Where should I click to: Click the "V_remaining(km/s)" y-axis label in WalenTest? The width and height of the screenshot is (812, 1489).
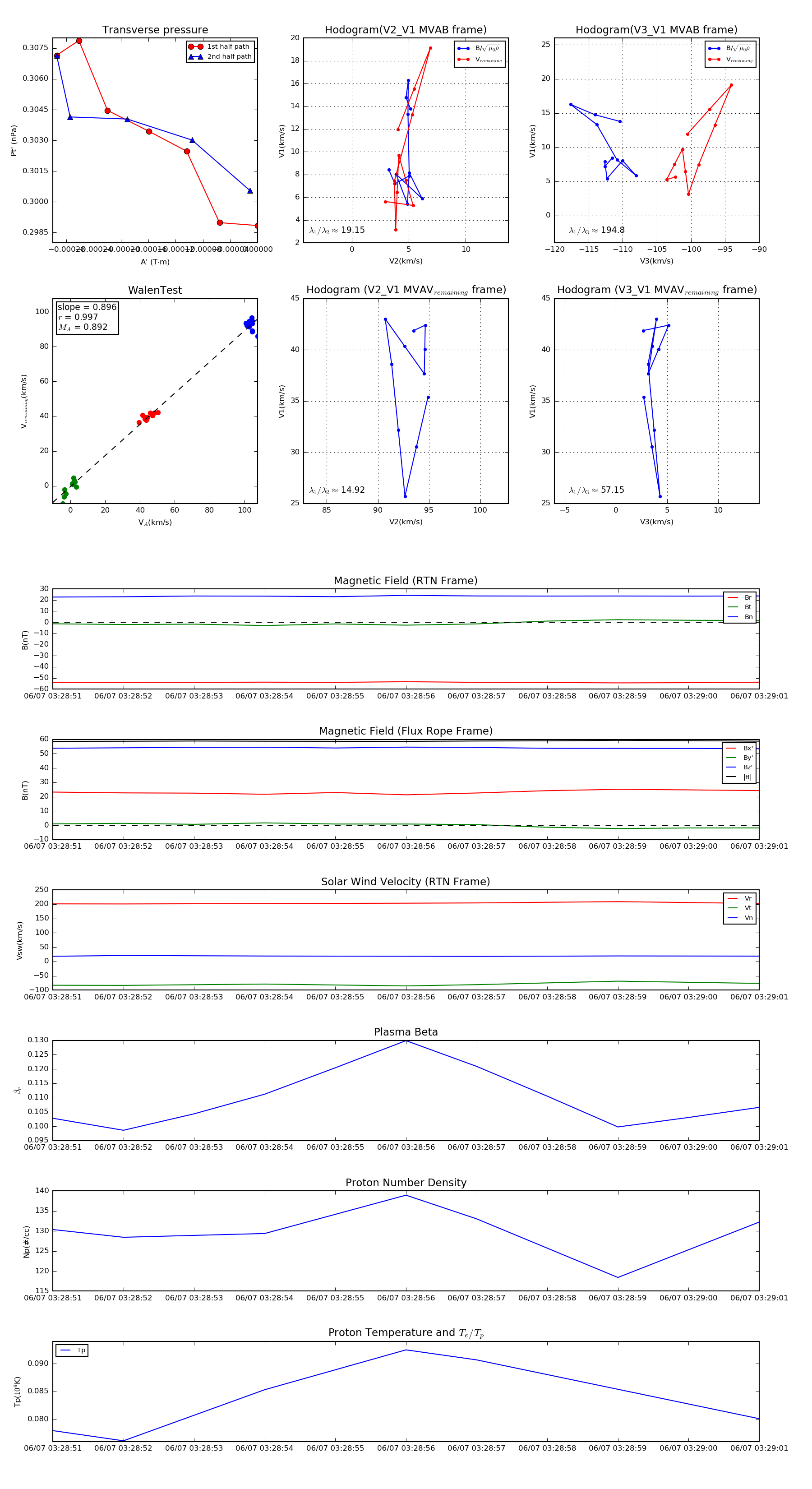[24, 401]
